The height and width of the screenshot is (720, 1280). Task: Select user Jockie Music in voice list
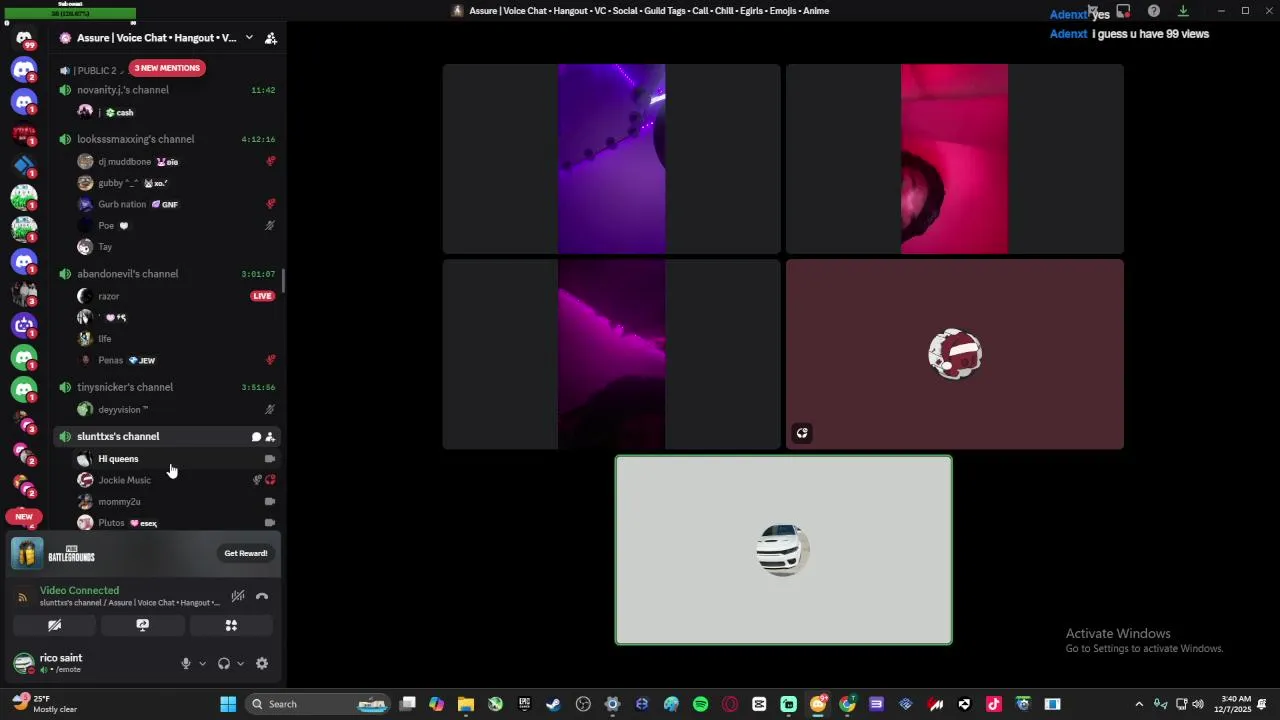tap(176, 480)
